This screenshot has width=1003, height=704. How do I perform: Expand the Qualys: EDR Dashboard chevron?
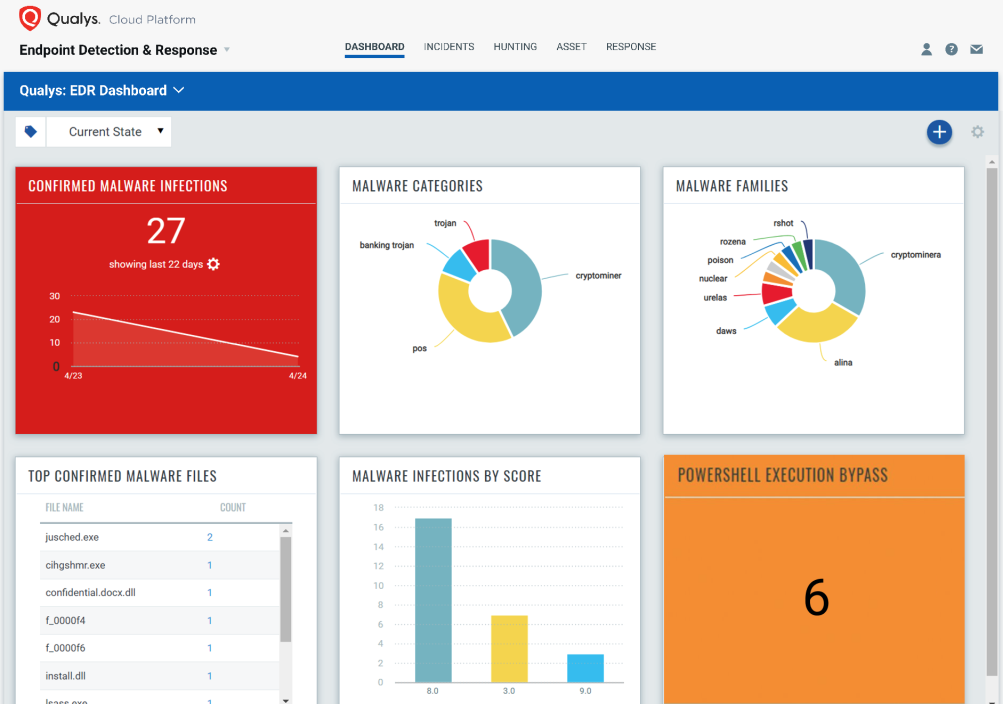click(x=179, y=90)
